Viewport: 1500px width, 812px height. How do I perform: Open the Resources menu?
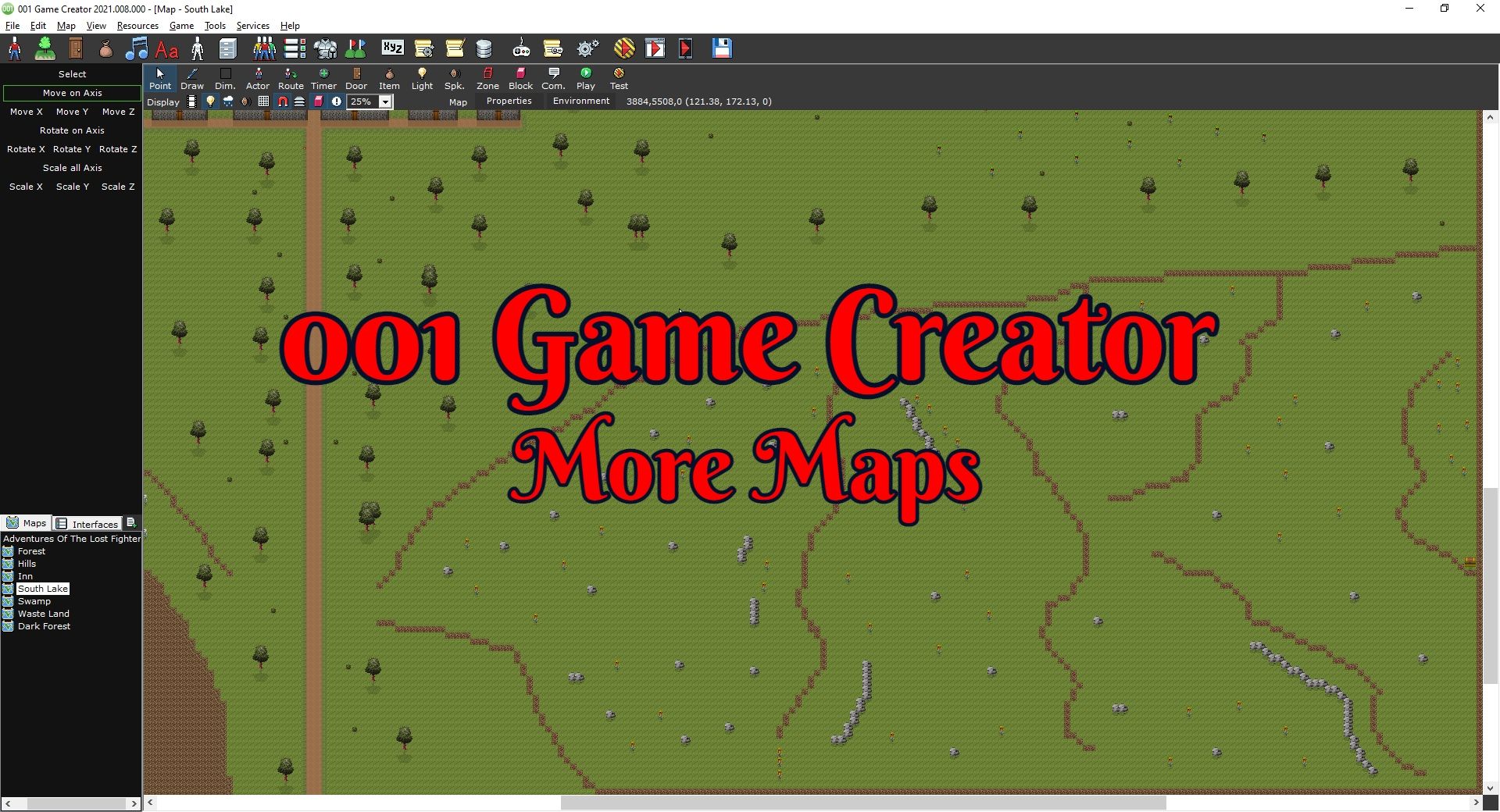click(x=137, y=26)
